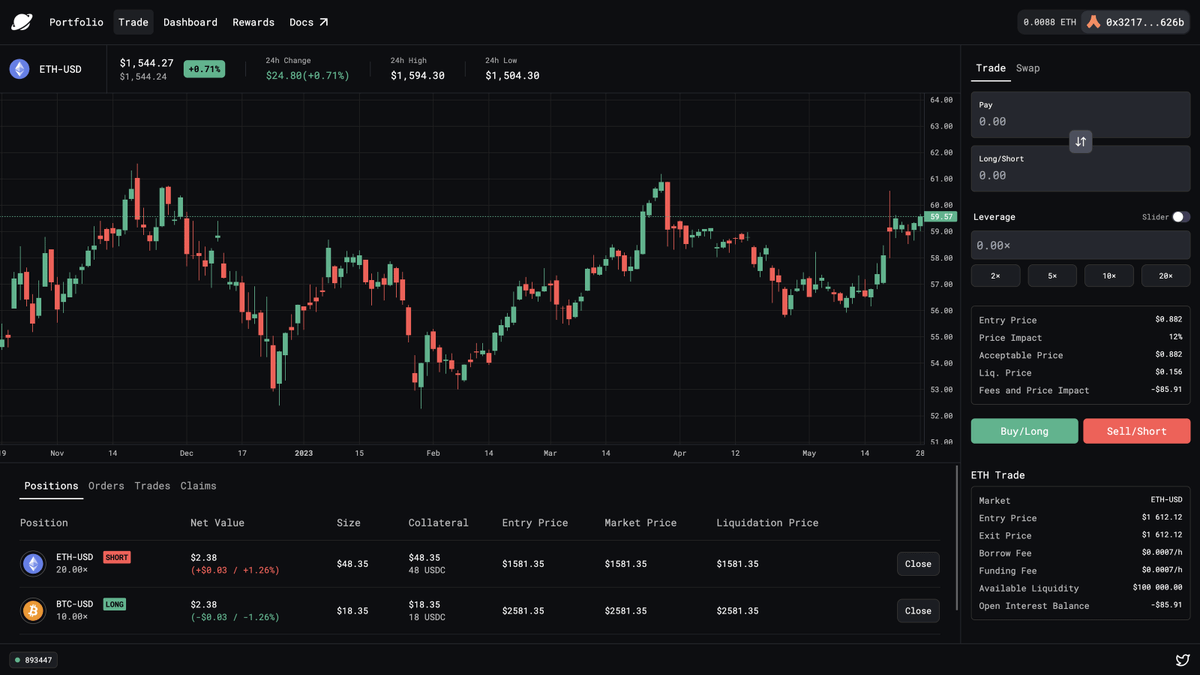Navigate to the Rewards page
Viewport: 1200px width, 675px height.
(x=253, y=21)
